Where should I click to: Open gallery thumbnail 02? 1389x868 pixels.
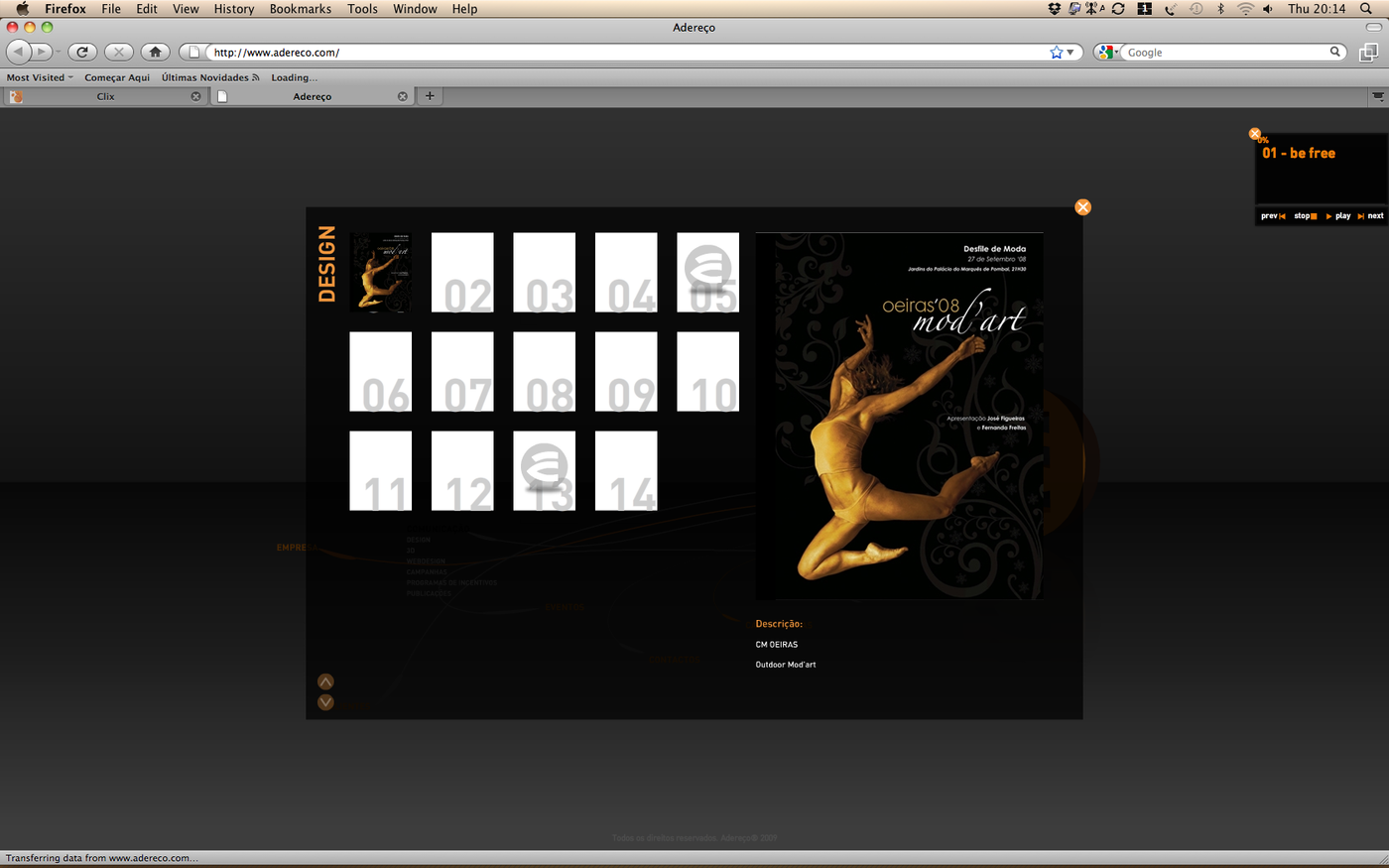(462, 273)
